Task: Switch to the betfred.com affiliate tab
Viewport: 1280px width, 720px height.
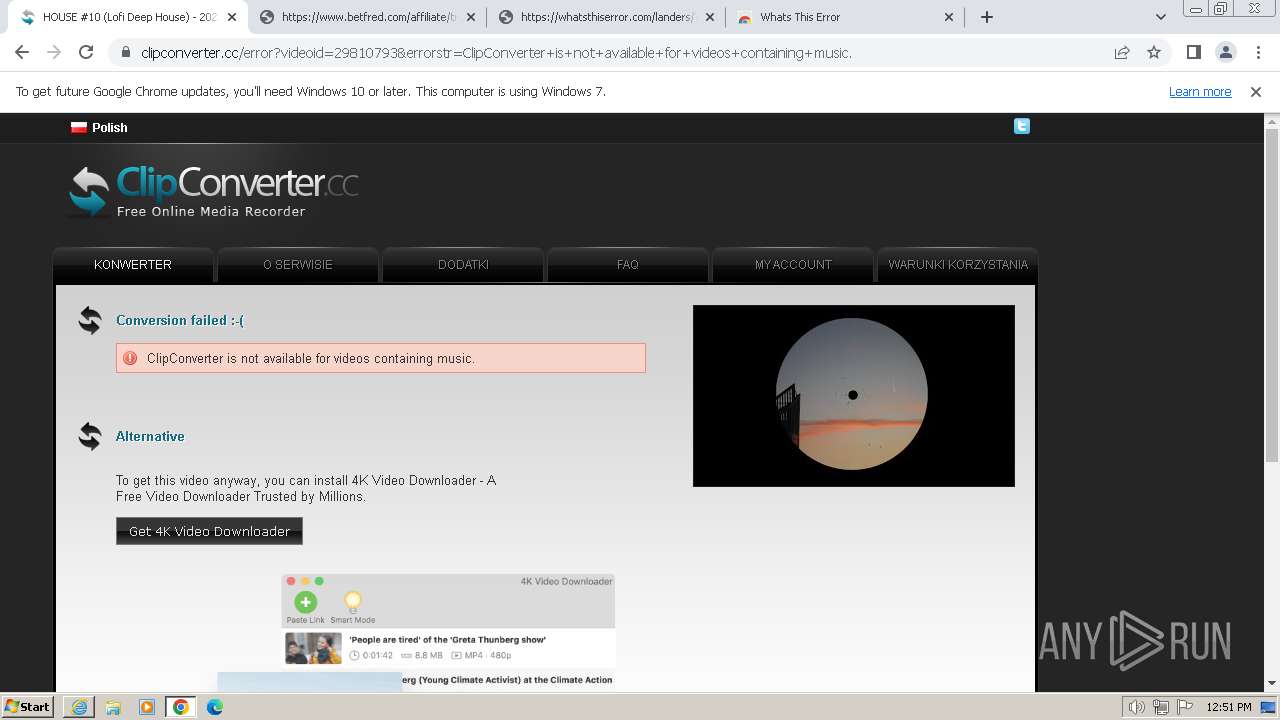Action: click(368, 17)
